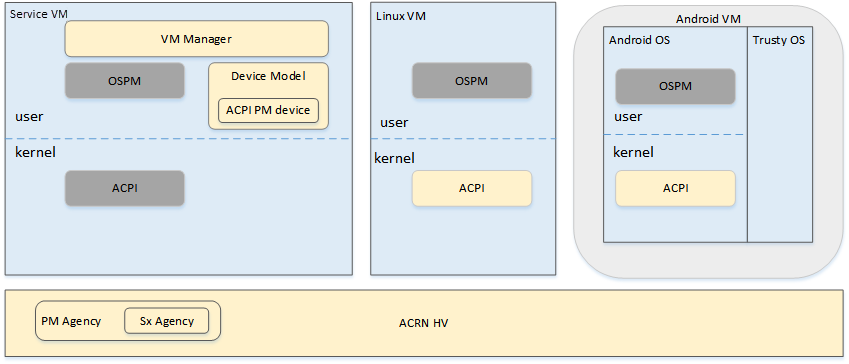This screenshot has height=364, width=849.
Task: Select the Android VM title label
Action: point(708,20)
